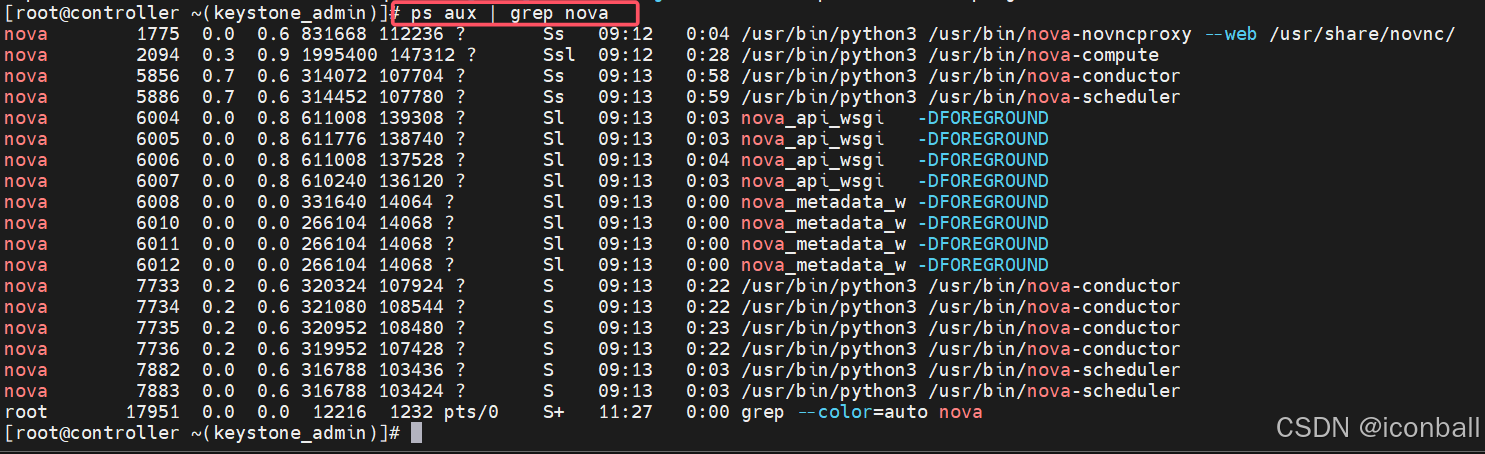Select PID 6006 in the list
Screen dimensions: 1485x454
[x=158, y=160]
